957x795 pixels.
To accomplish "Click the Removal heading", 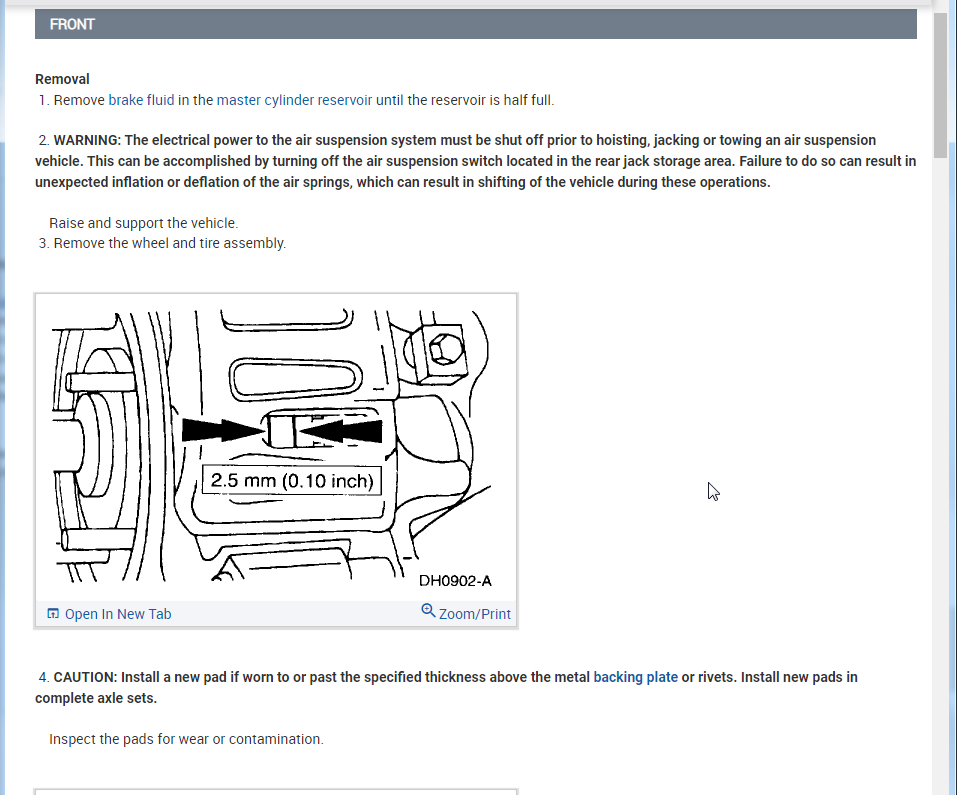I will pyautogui.click(x=62, y=79).
